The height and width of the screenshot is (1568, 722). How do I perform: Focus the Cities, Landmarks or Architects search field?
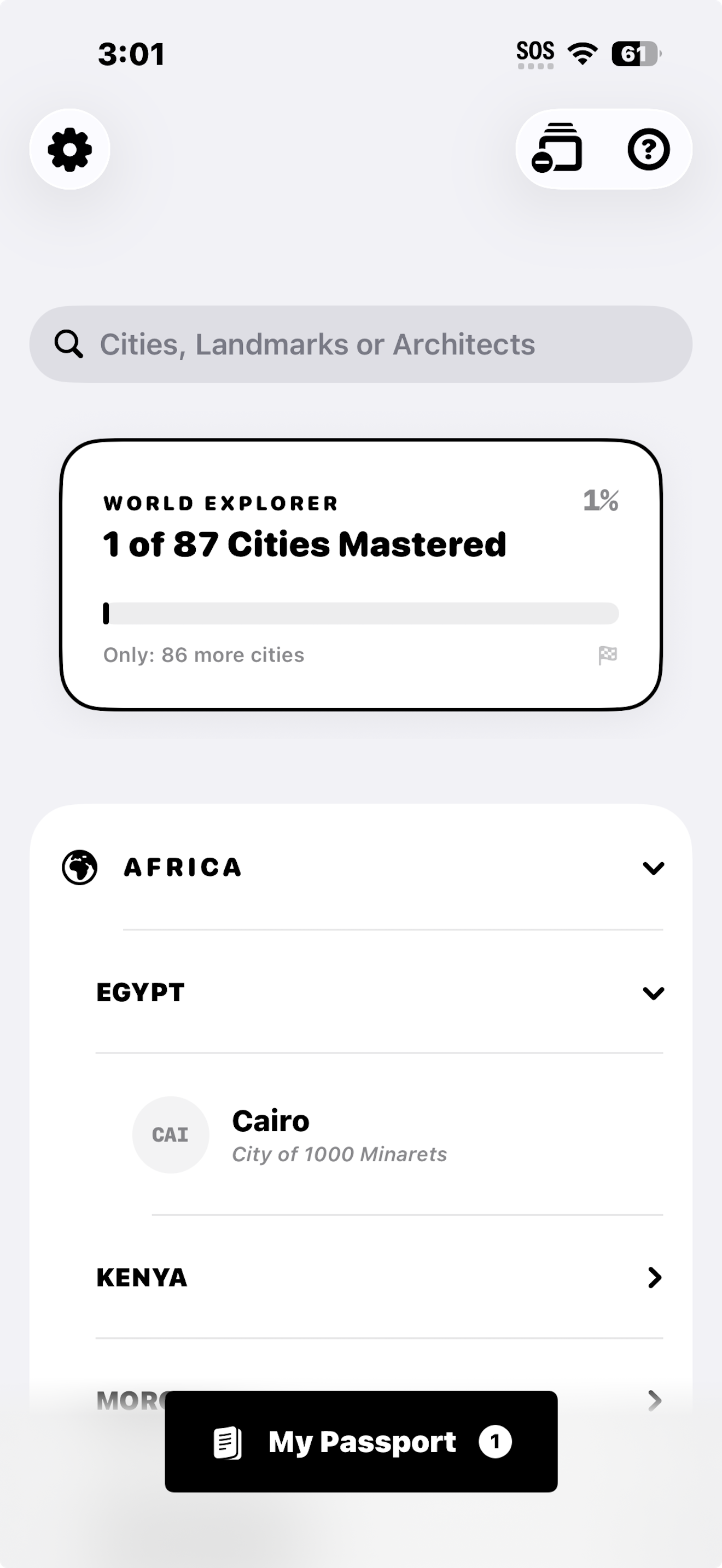click(361, 344)
